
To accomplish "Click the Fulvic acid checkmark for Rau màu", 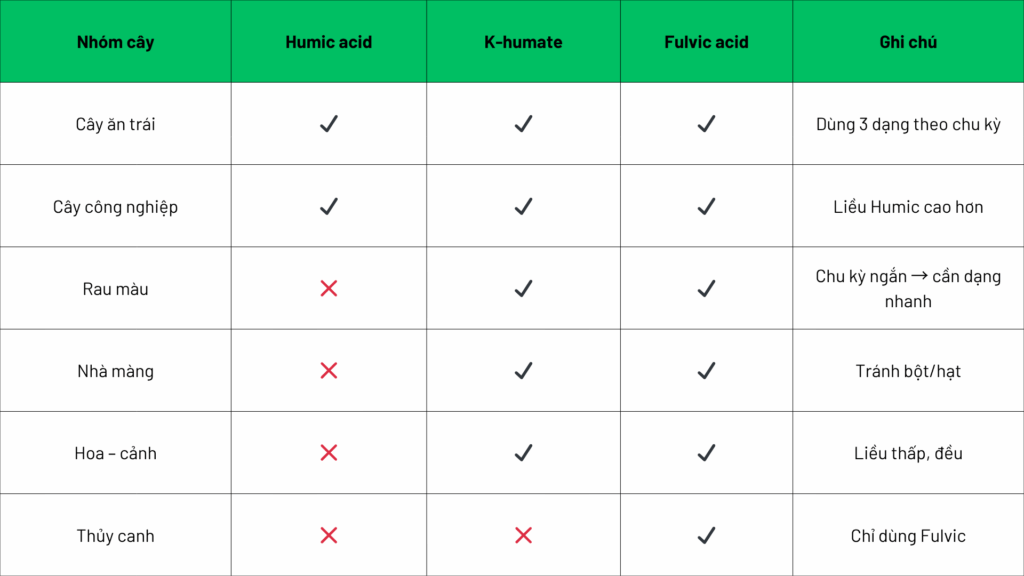I will click(x=706, y=289).
